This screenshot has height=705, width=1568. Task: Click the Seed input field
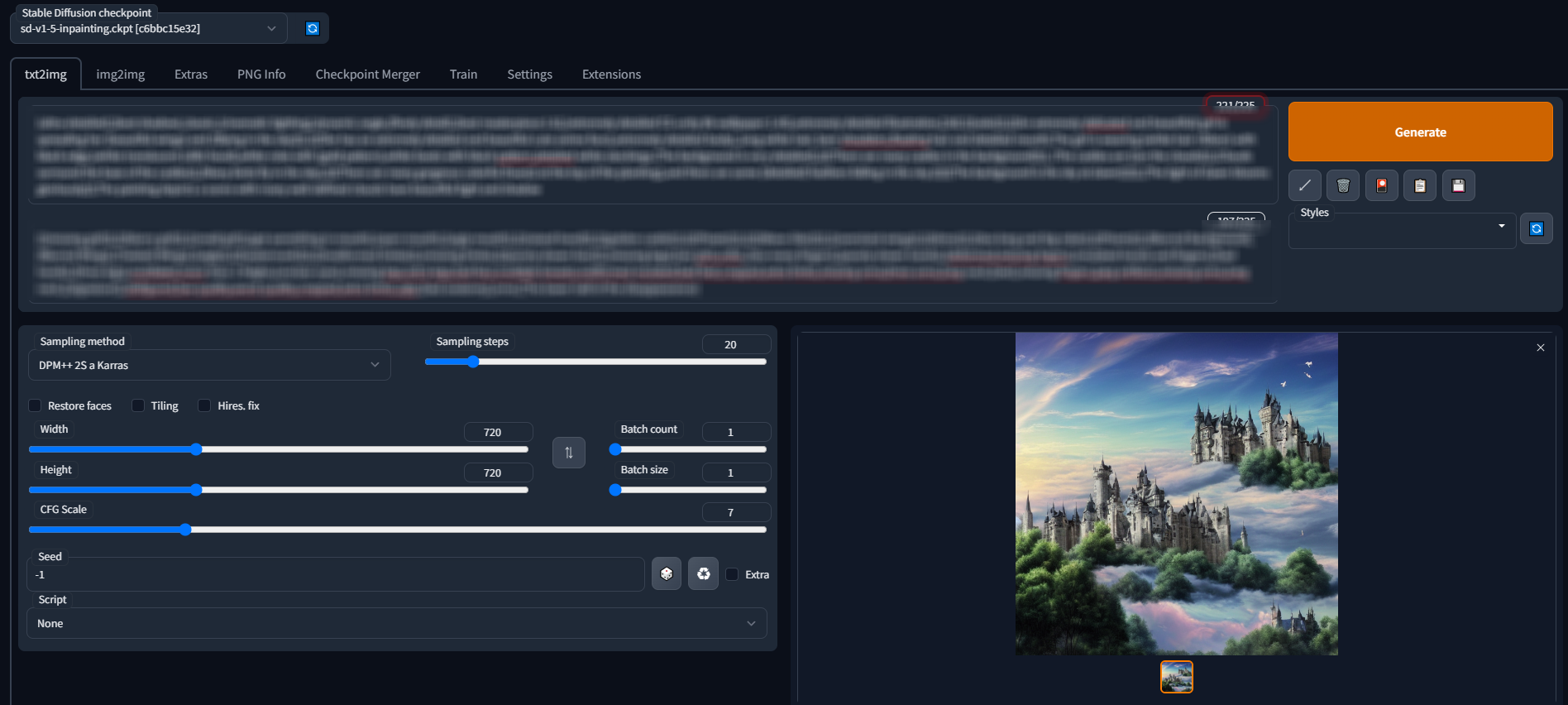[336, 574]
